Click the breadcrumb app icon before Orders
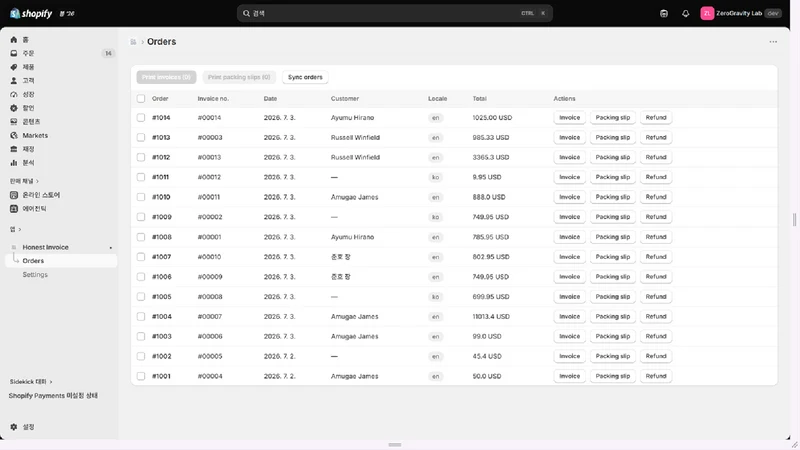 (133, 42)
